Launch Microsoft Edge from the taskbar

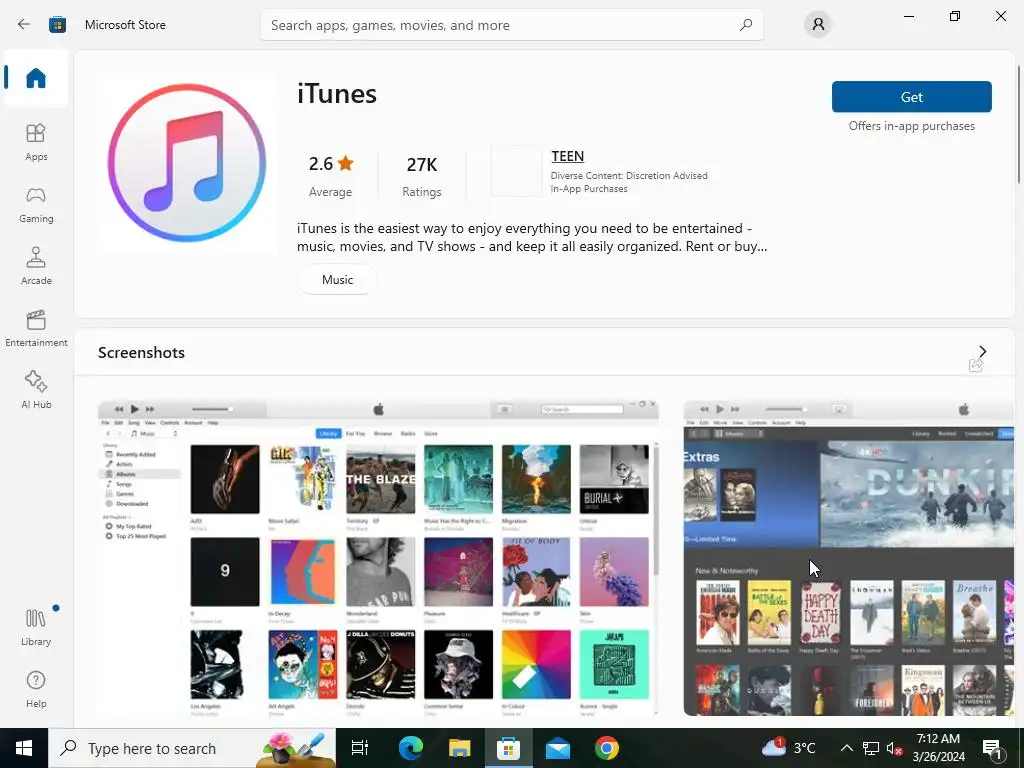[x=411, y=748]
